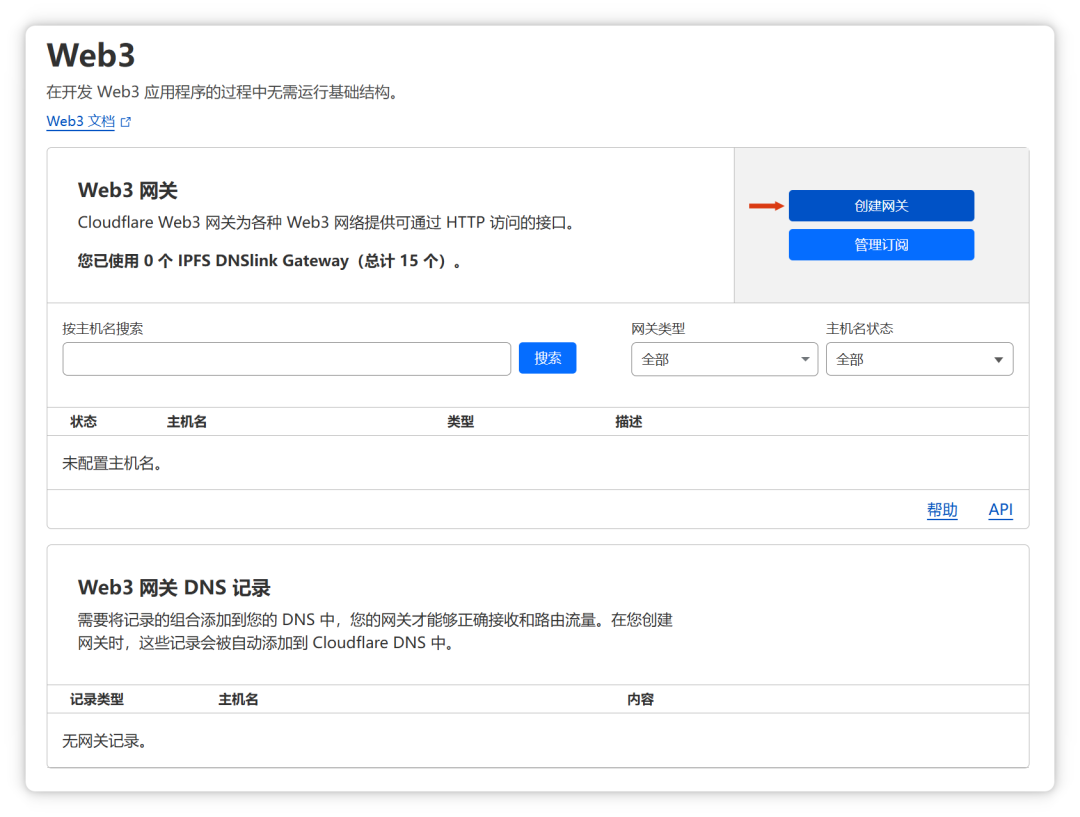Click the 主机名 column header in gateway table

pos(187,422)
